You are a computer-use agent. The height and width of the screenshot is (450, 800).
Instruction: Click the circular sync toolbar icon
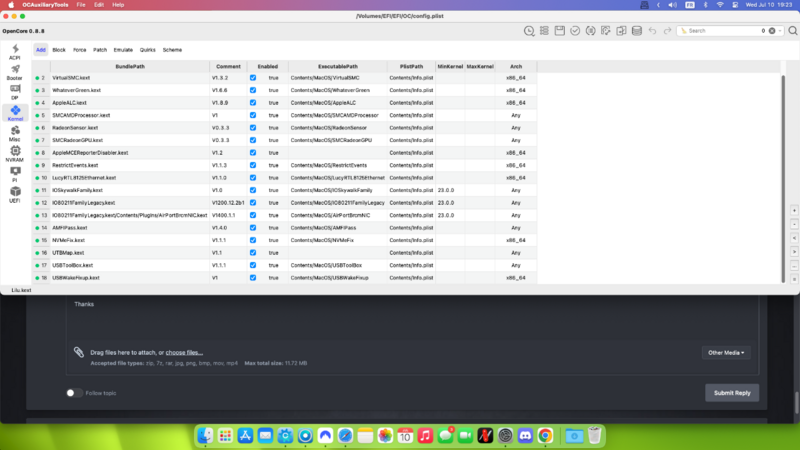[x=590, y=31]
